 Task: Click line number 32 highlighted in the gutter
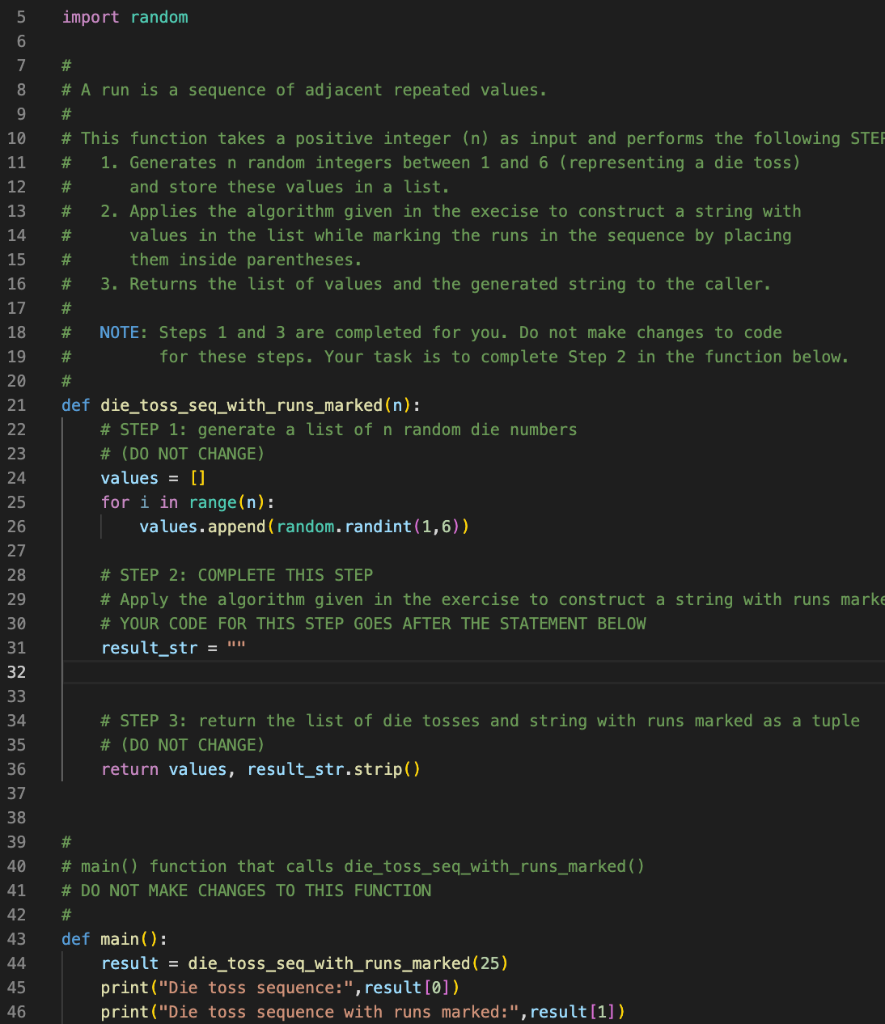click(x=17, y=672)
